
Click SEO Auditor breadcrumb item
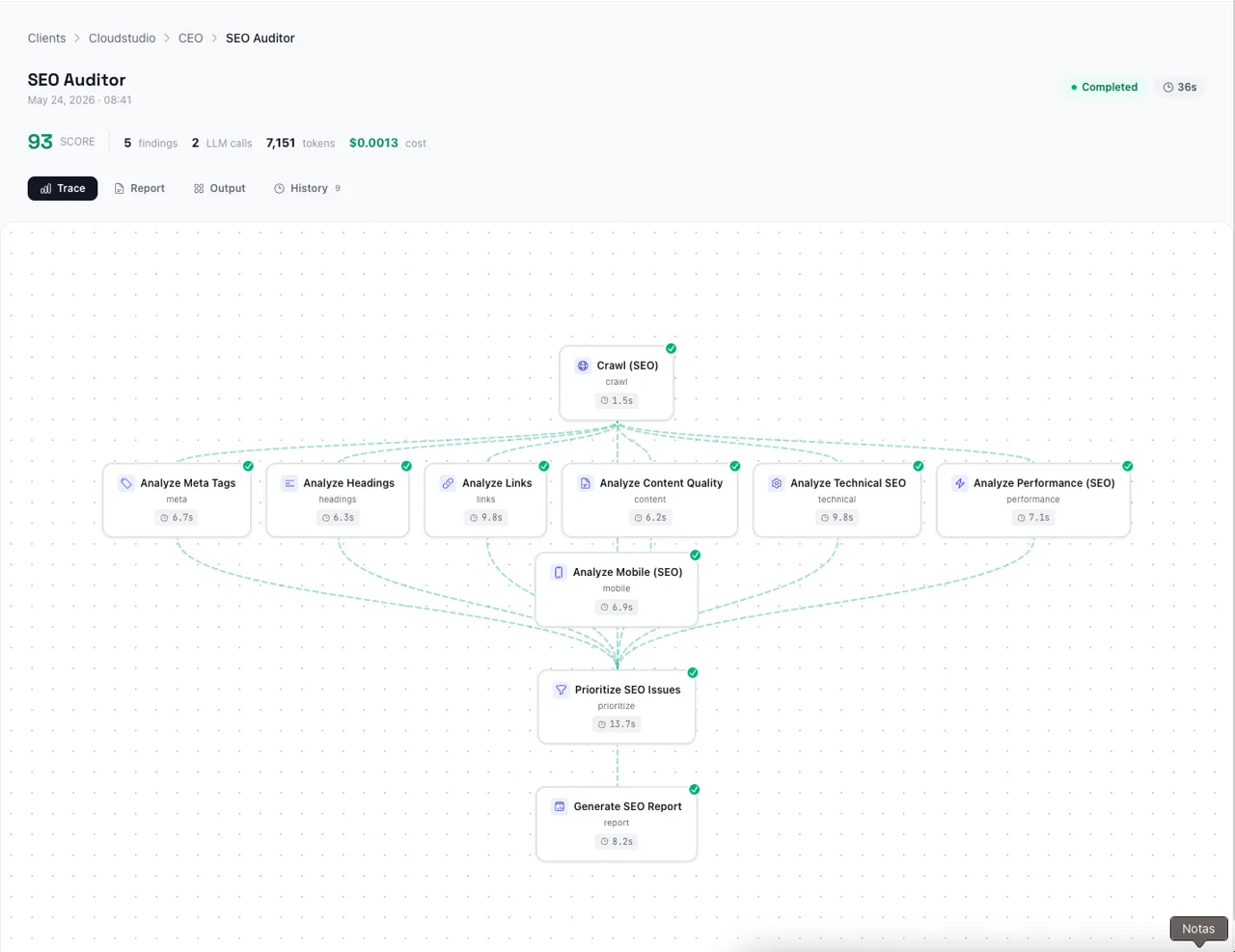[x=261, y=39]
